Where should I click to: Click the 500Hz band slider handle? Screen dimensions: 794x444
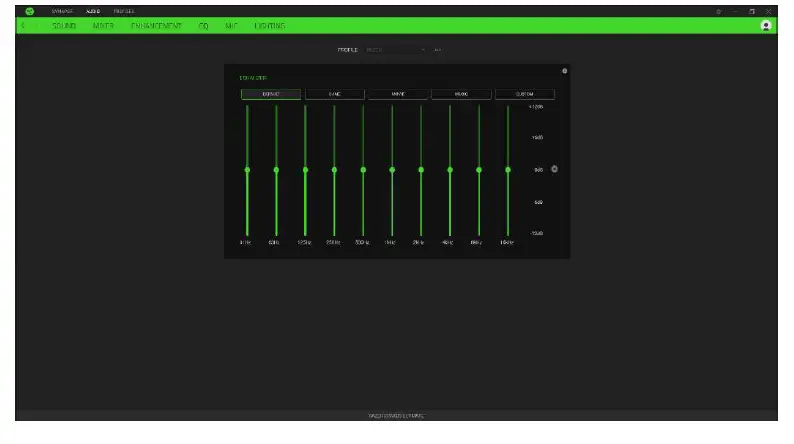point(363,170)
